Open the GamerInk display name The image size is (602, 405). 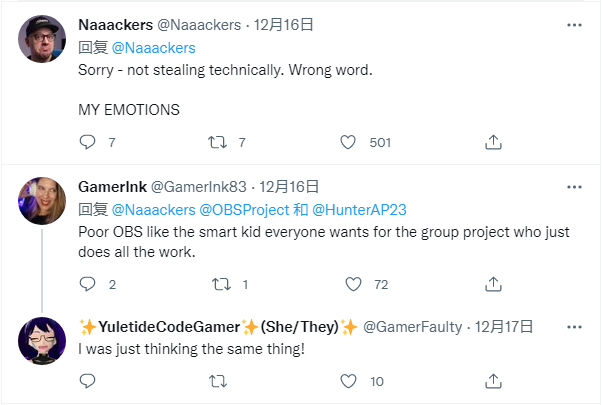(112, 186)
